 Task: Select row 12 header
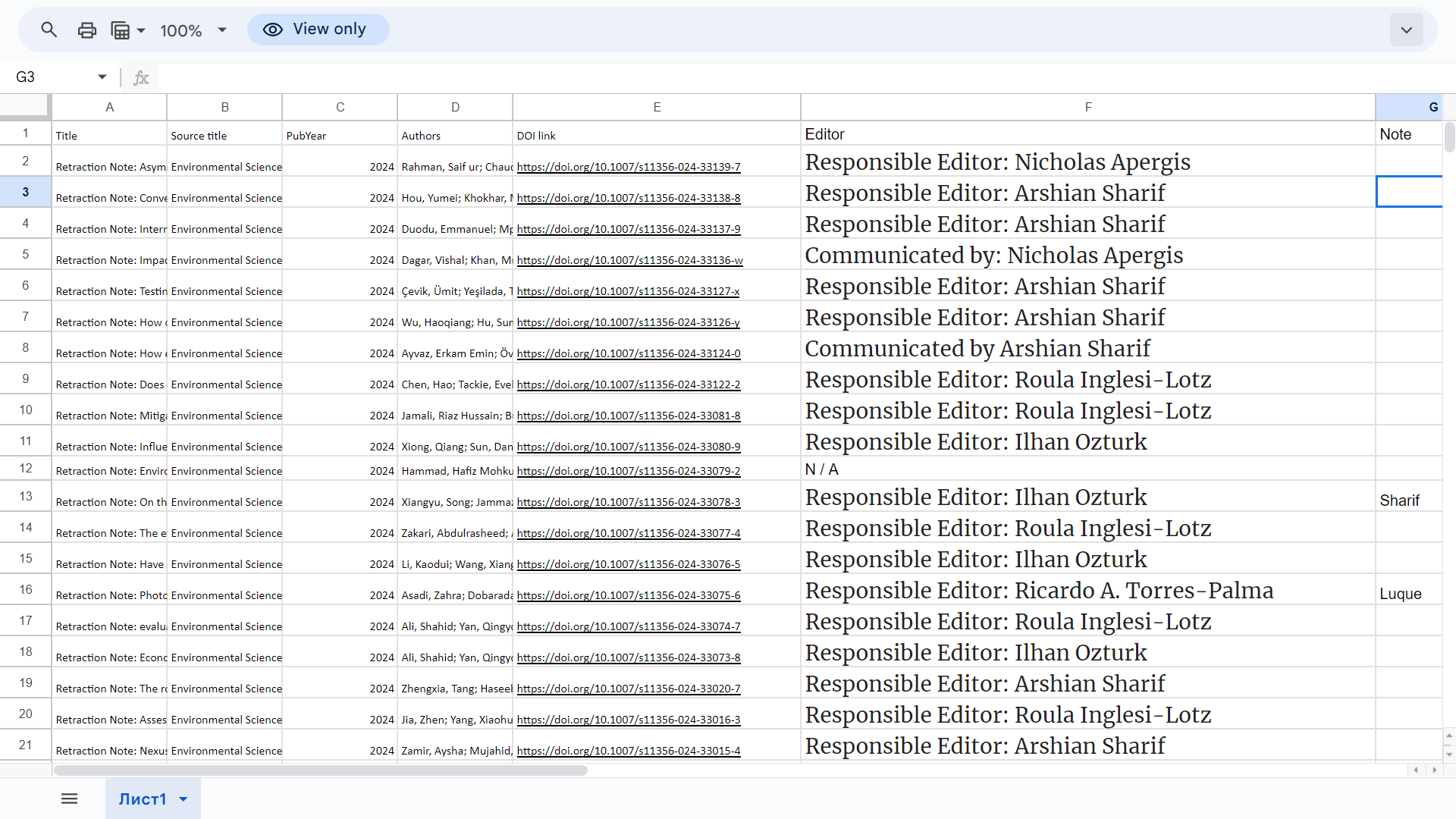coord(26,468)
